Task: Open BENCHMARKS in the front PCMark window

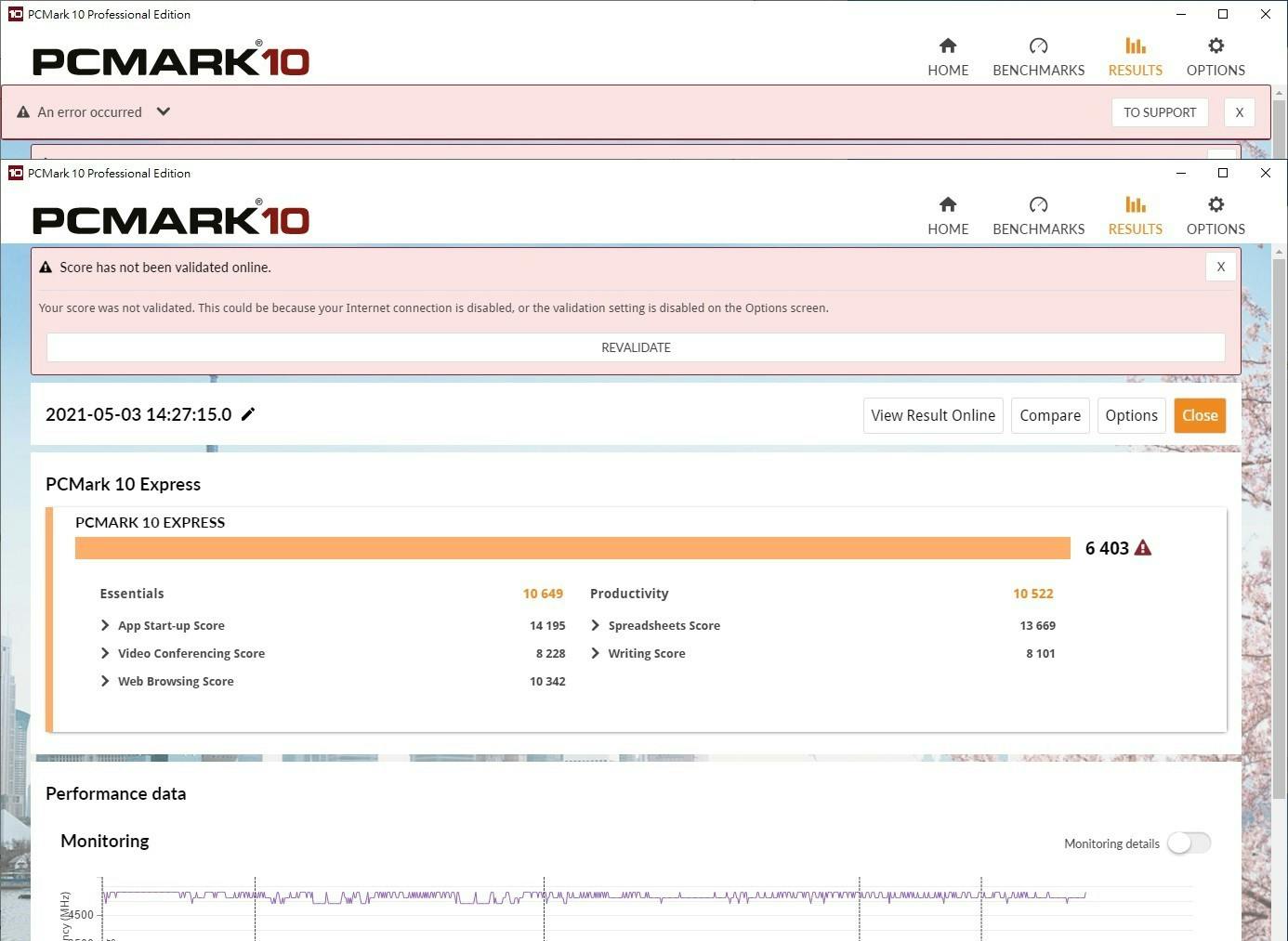Action: coord(1038,216)
